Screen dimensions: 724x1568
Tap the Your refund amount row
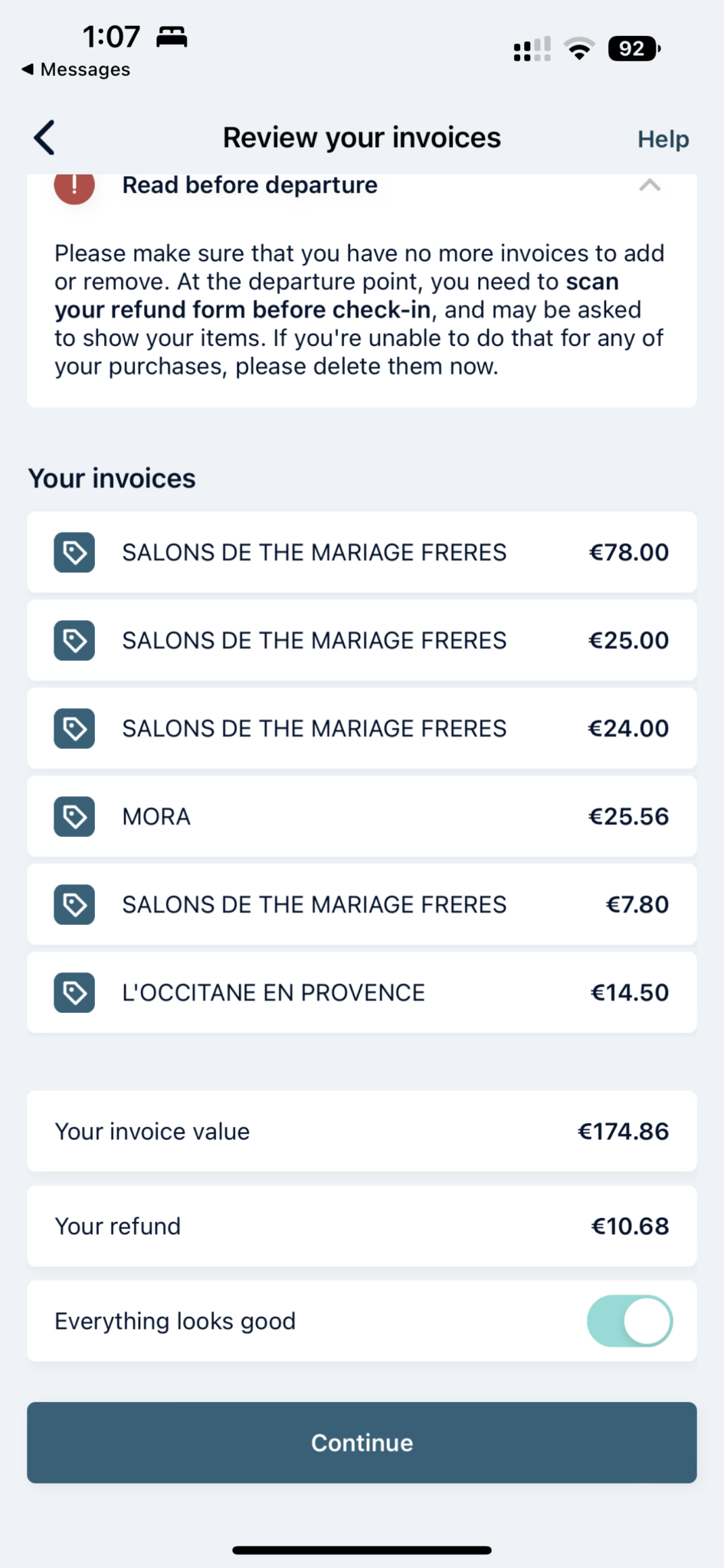point(362,1226)
